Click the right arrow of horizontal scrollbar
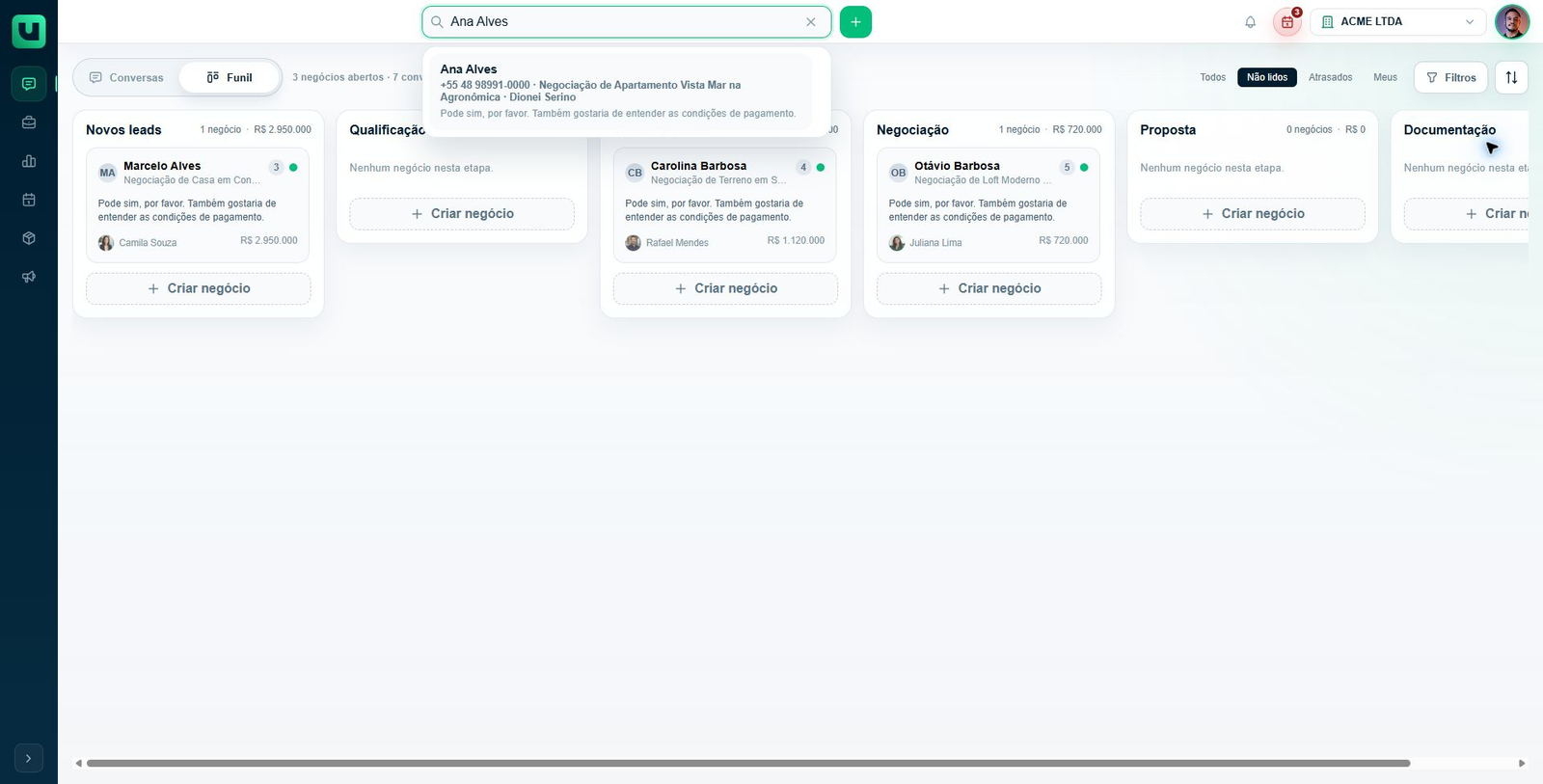Screen dimensions: 1543x784 1522,764
